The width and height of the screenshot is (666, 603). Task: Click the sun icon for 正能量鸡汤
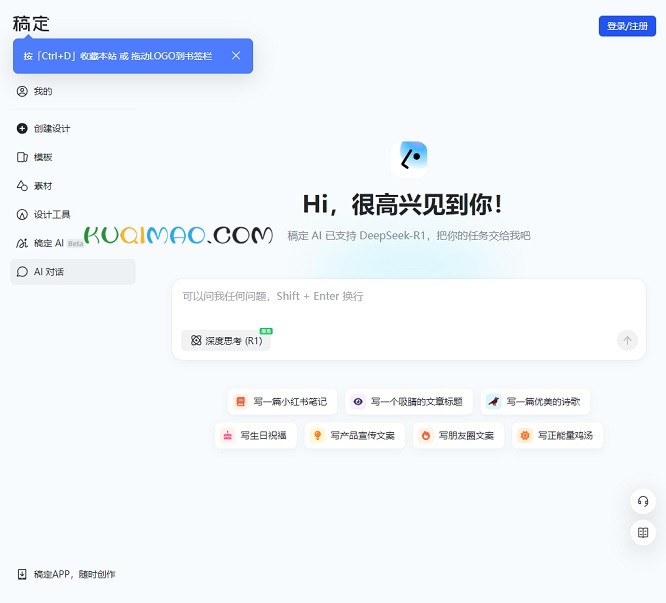[525, 435]
